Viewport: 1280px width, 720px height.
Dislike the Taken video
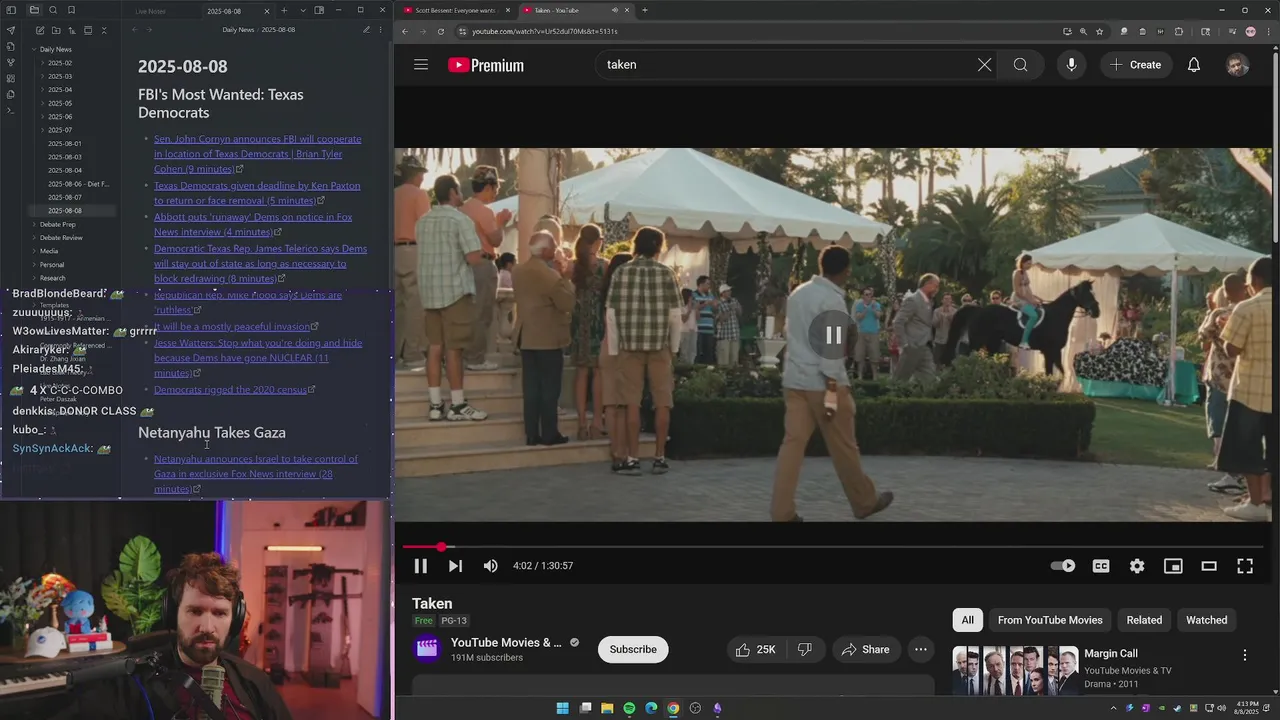[805, 650]
